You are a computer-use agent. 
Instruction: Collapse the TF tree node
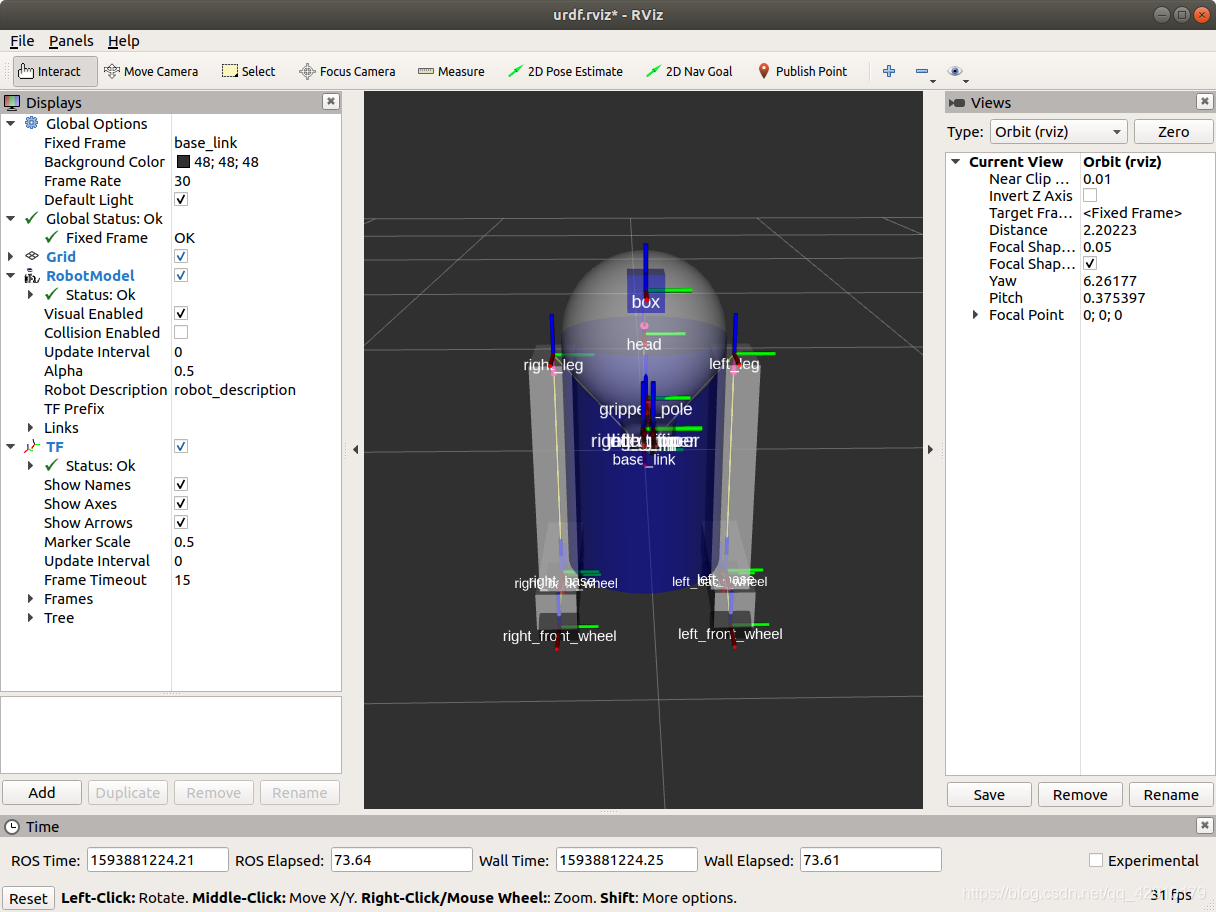click(x=11, y=446)
